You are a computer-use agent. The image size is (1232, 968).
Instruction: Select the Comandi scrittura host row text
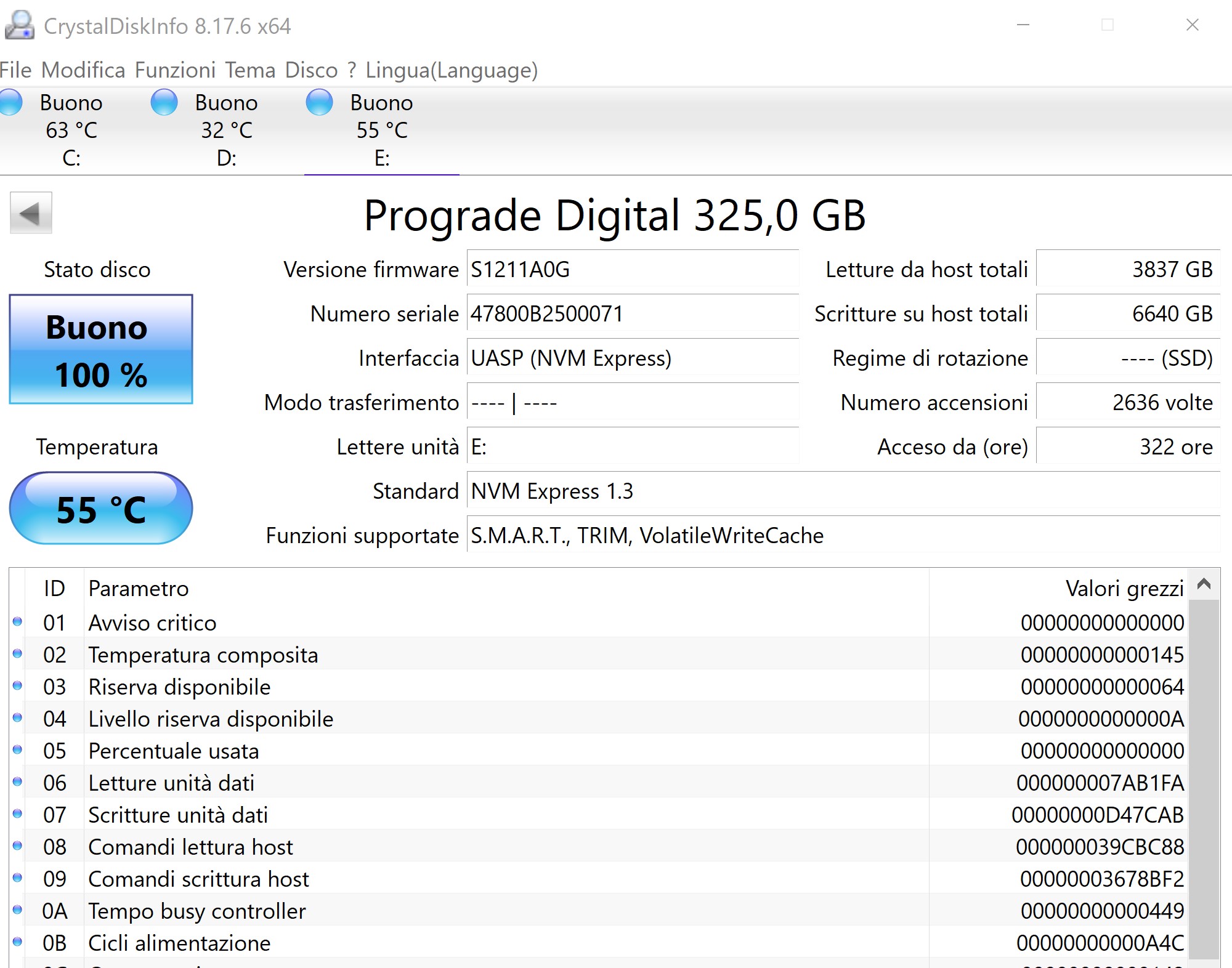[198, 879]
